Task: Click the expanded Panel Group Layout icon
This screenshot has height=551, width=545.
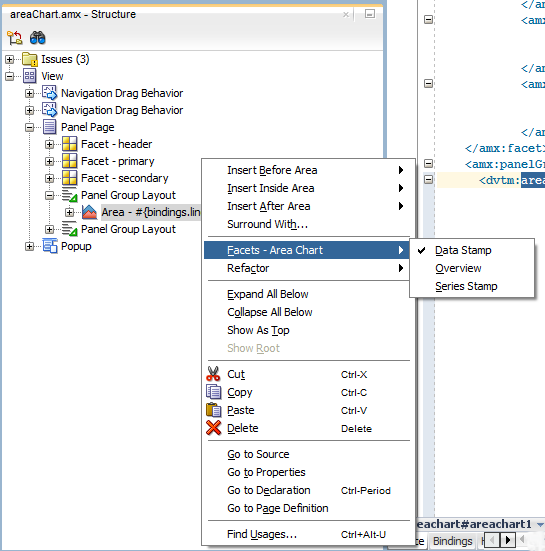Action: click(70, 195)
